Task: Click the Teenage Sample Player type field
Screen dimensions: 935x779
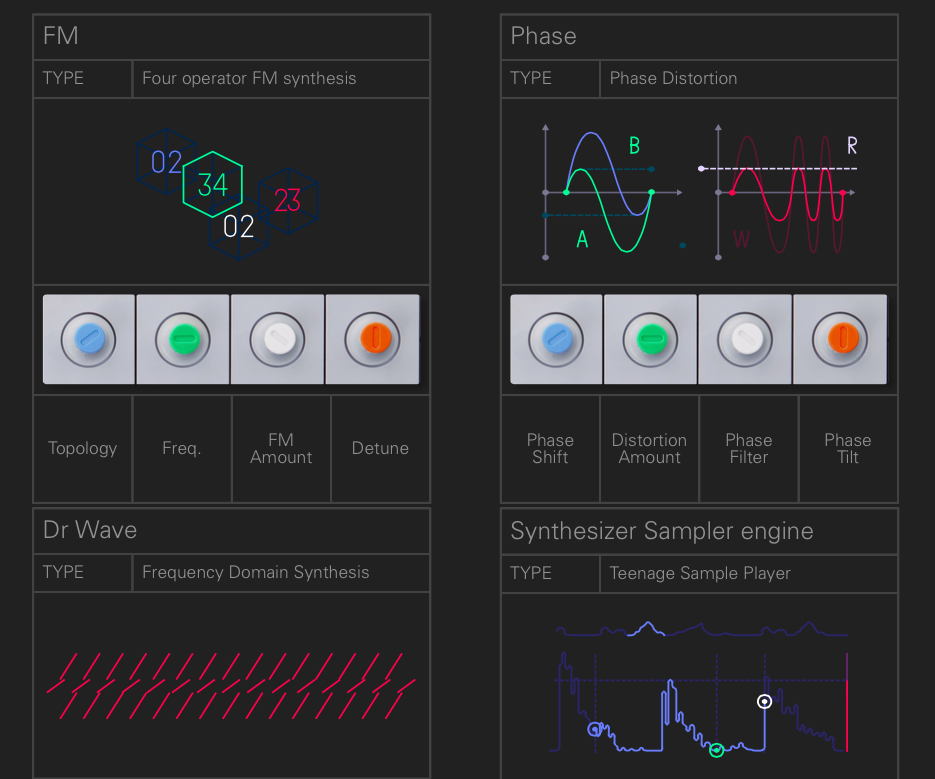Action: point(748,573)
